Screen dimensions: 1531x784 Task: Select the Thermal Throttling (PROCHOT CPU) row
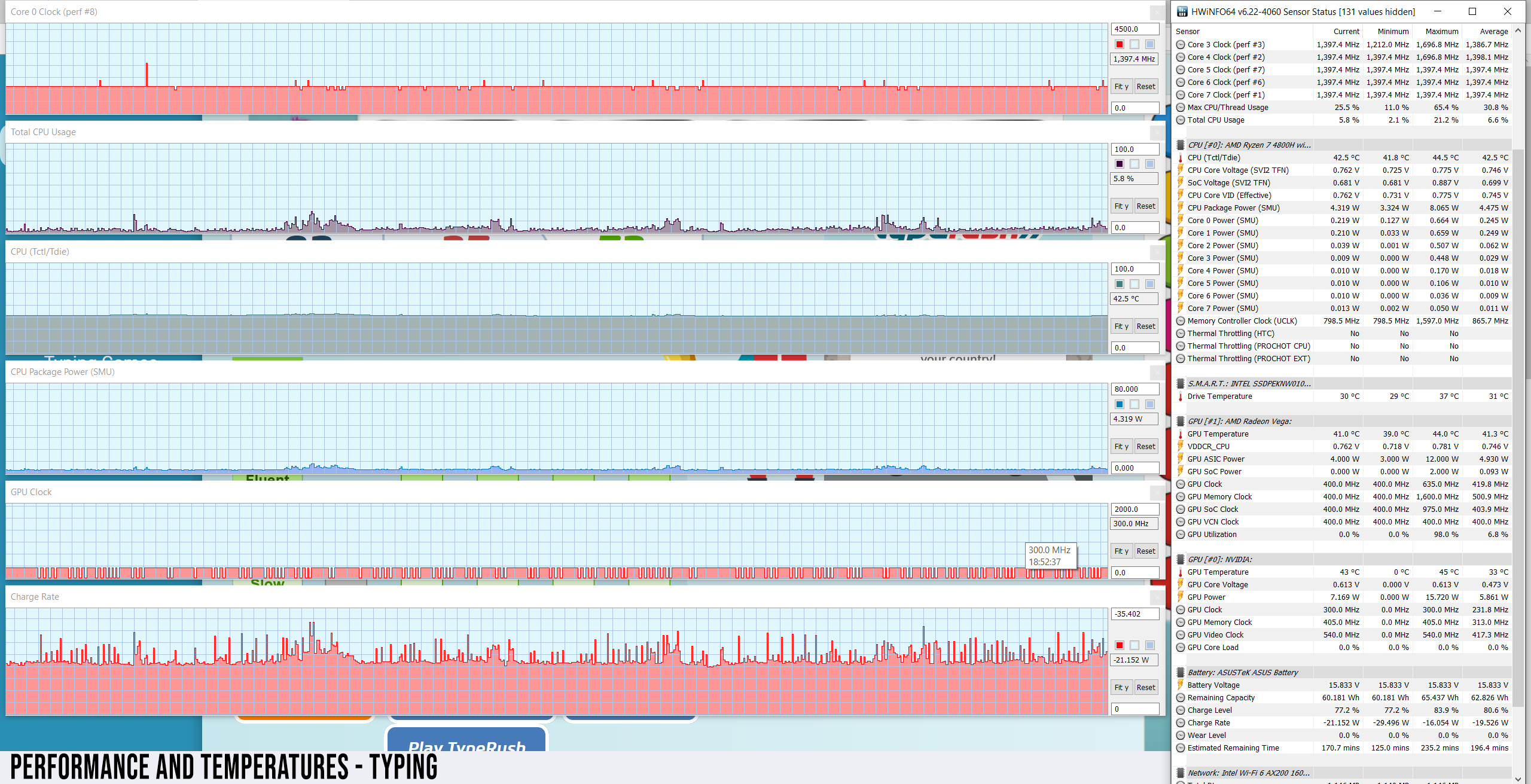coord(1343,346)
